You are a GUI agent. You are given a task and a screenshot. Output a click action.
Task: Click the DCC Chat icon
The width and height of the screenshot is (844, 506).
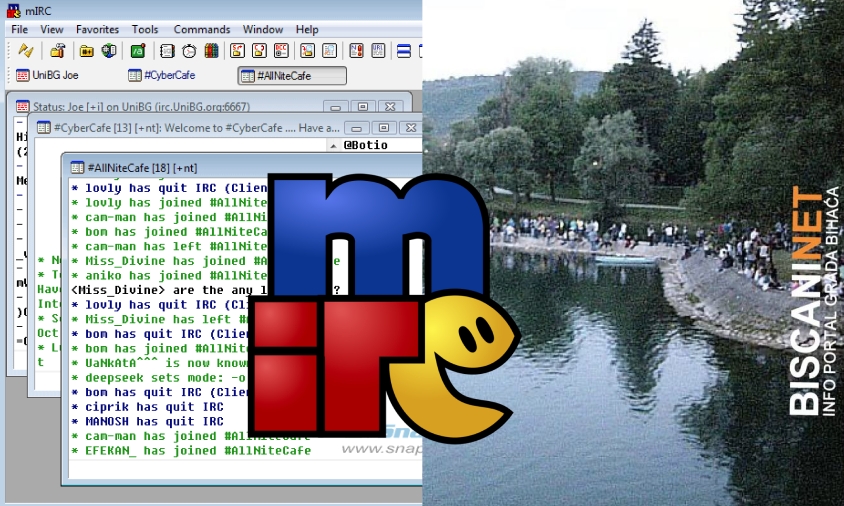[x=259, y=51]
